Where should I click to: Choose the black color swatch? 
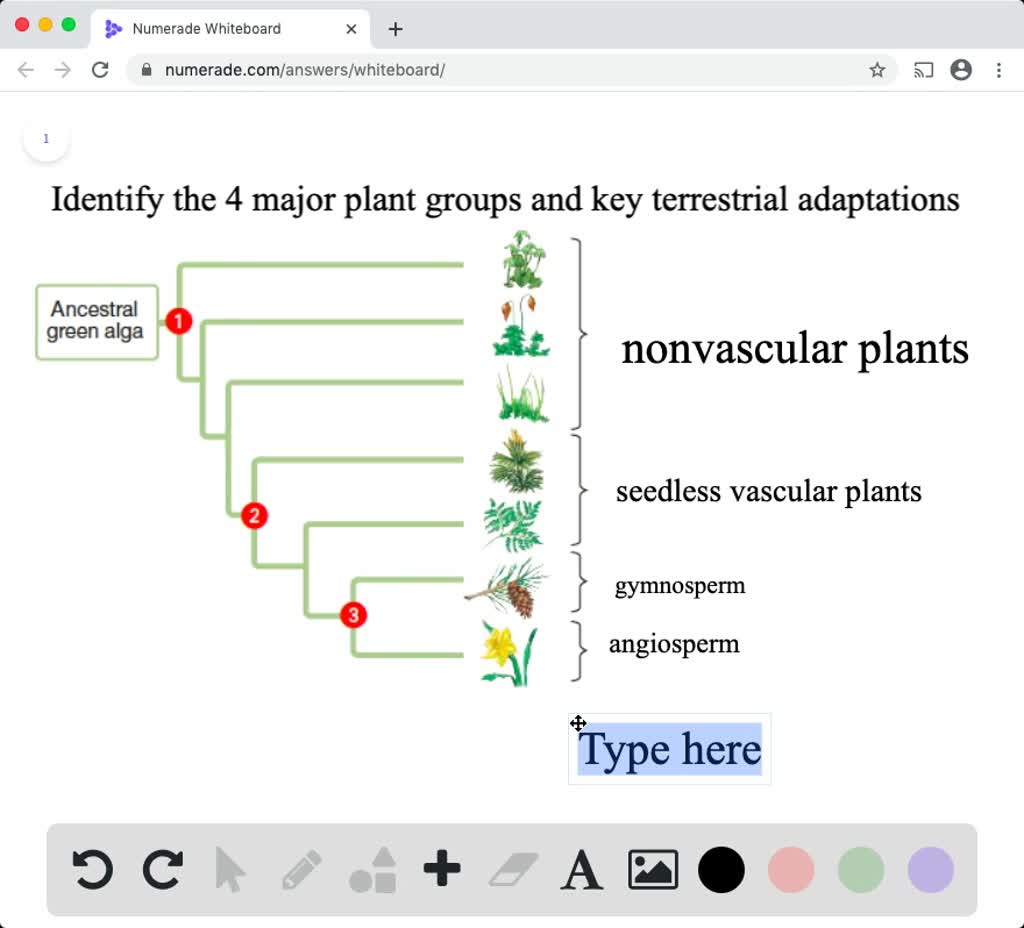[721, 869]
